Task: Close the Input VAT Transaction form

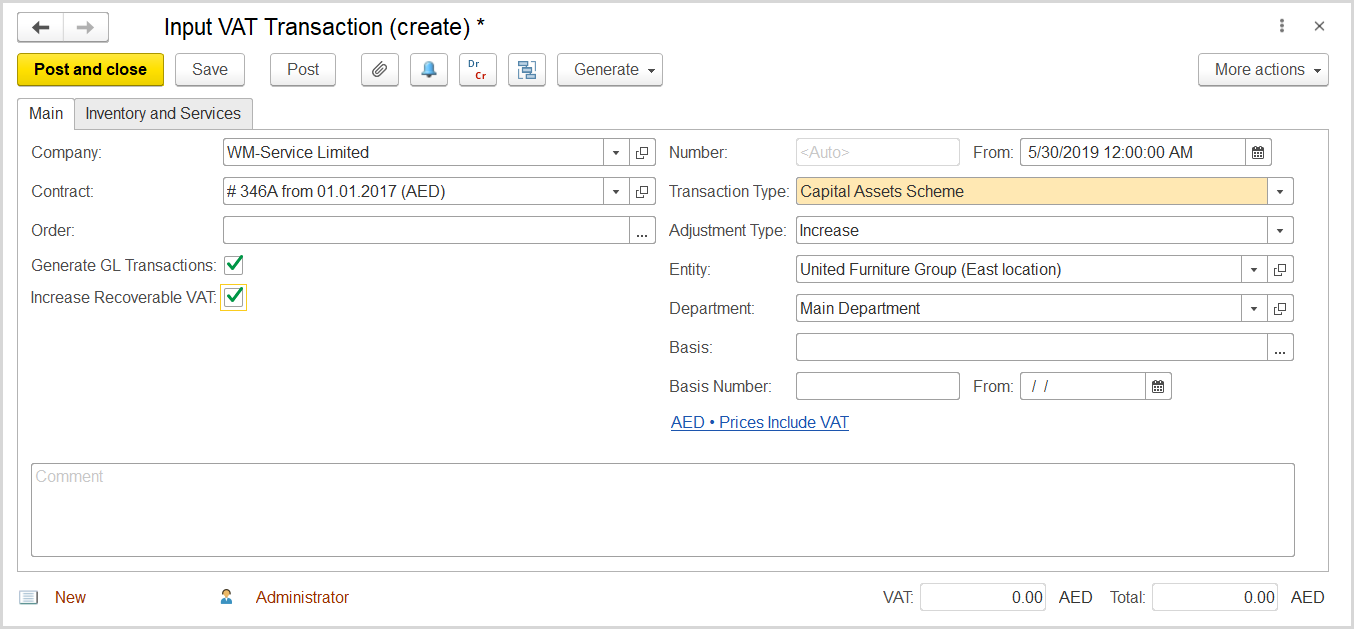Action: tap(1319, 27)
